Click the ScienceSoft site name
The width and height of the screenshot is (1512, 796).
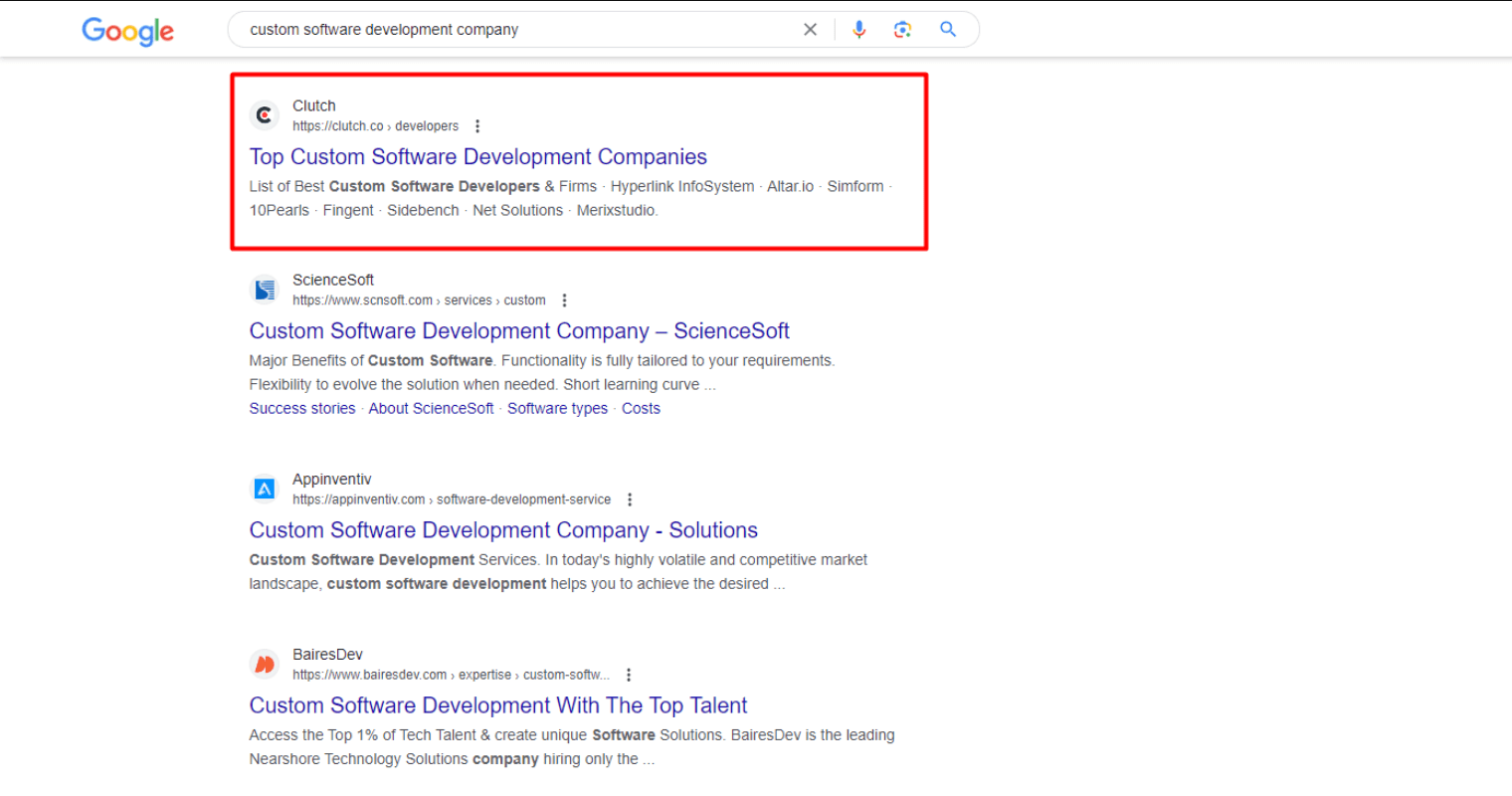(x=333, y=280)
